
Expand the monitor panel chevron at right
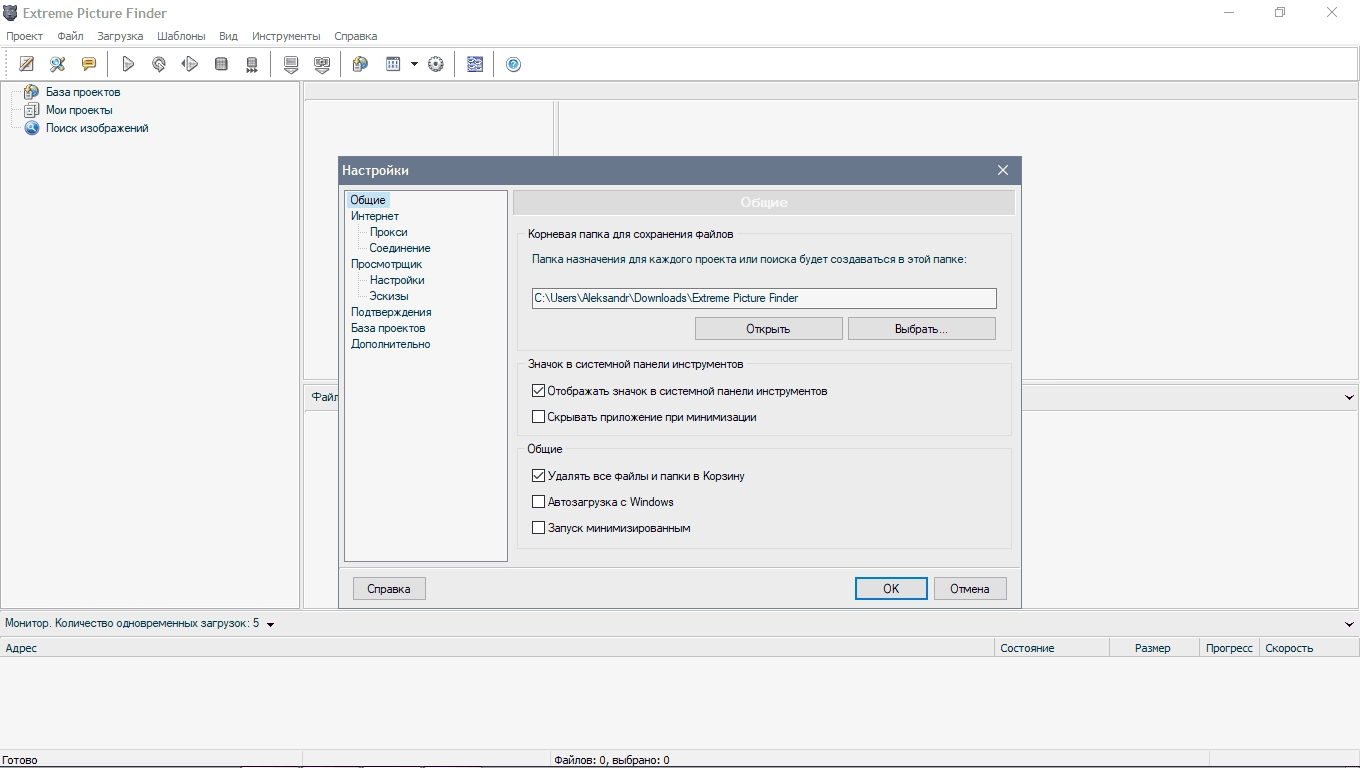point(1349,624)
